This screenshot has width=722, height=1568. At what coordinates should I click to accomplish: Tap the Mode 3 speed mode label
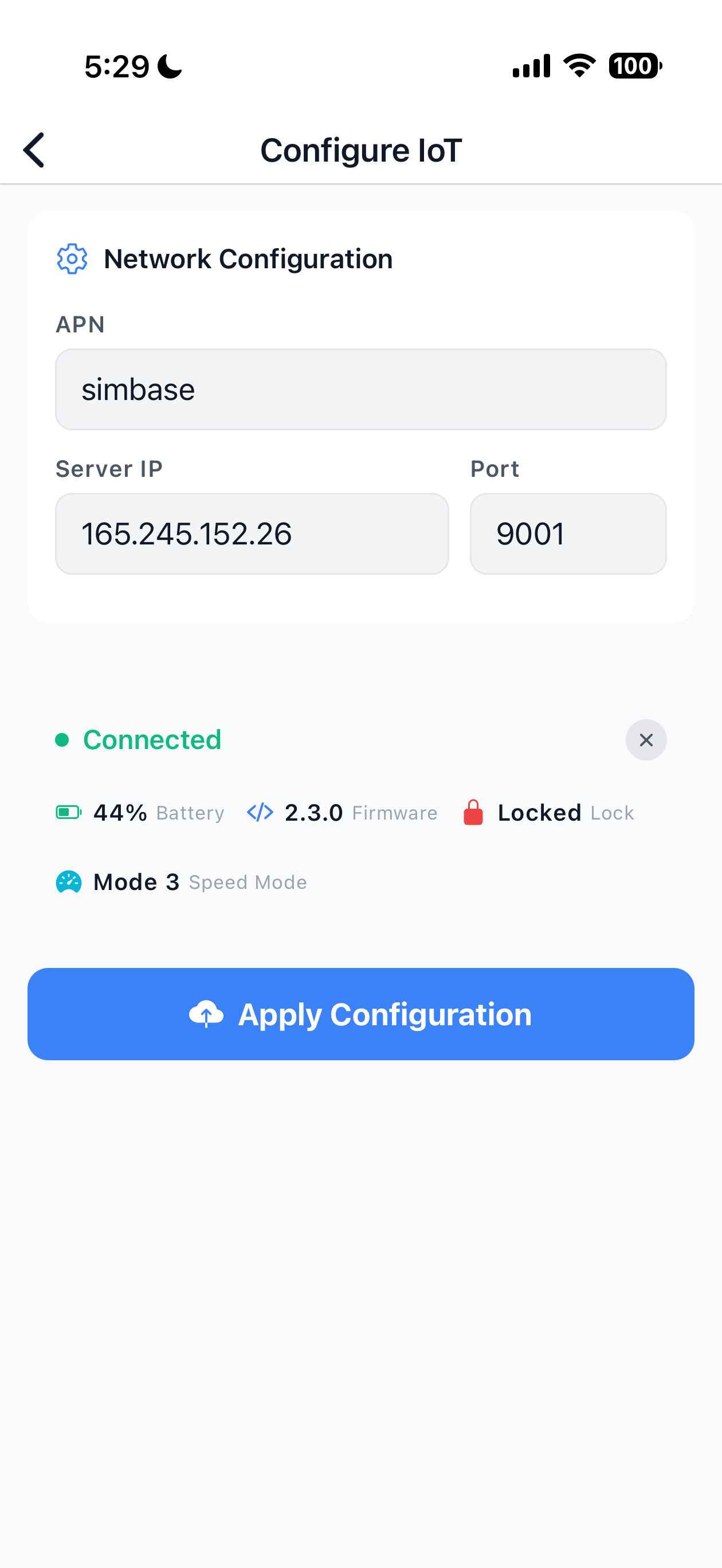click(x=136, y=882)
